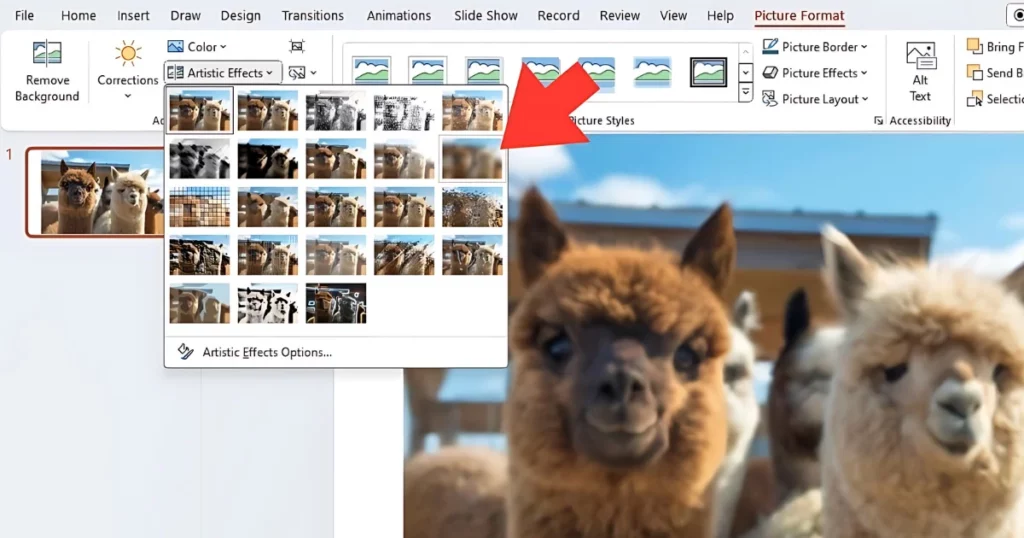The width and height of the screenshot is (1024, 538).
Task: Apply the Crisscross Etching artistic effect
Action: [x=336, y=255]
